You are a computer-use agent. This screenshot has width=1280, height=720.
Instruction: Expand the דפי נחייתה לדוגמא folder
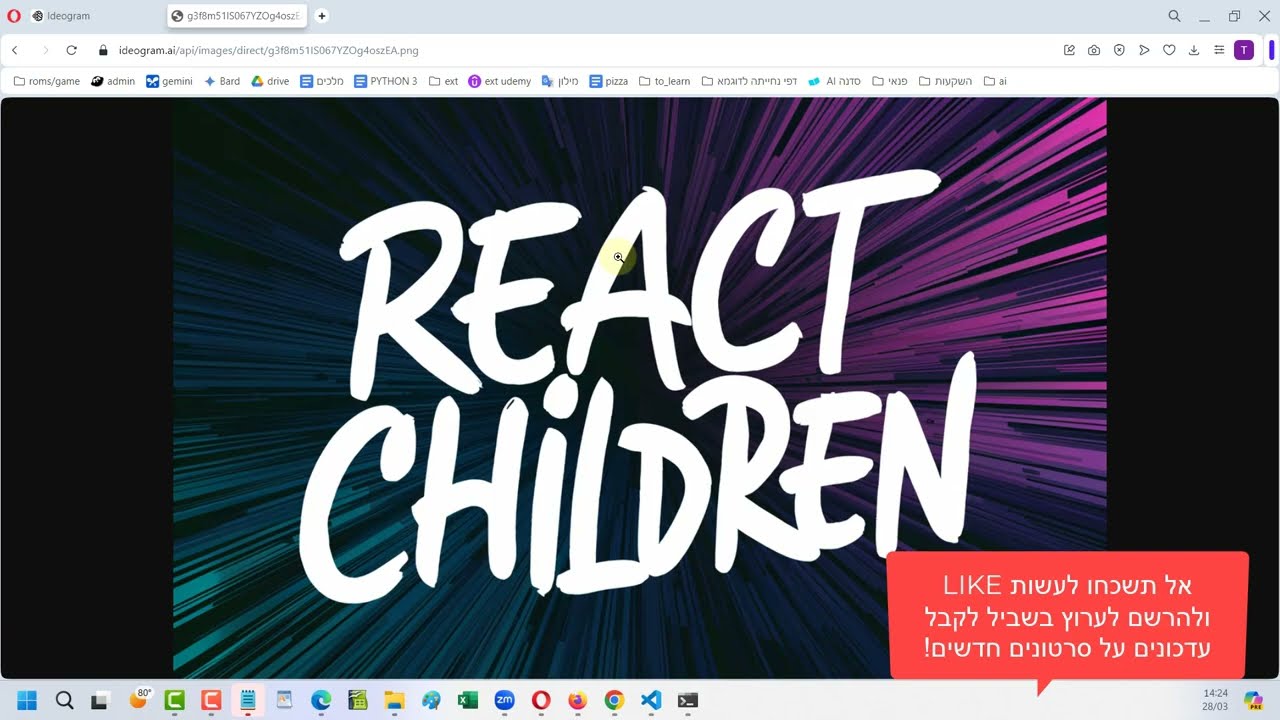pos(749,81)
